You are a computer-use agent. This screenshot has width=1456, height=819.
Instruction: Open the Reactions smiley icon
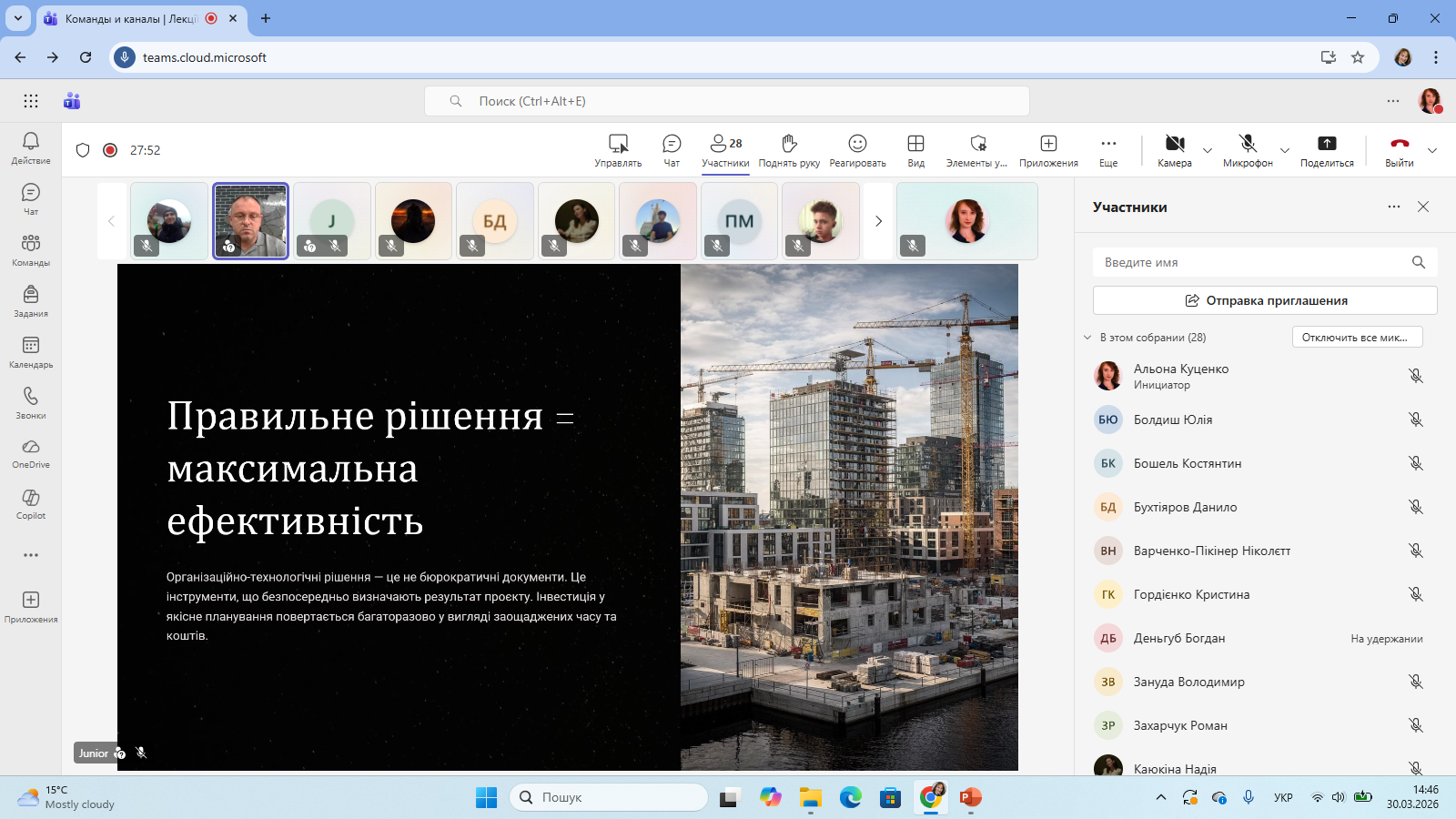[x=857, y=150]
